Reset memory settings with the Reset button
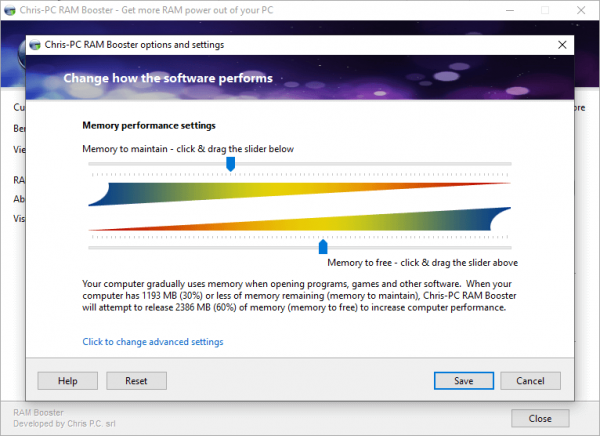The width and height of the screenshot is (600, 436). coord(136,381)
